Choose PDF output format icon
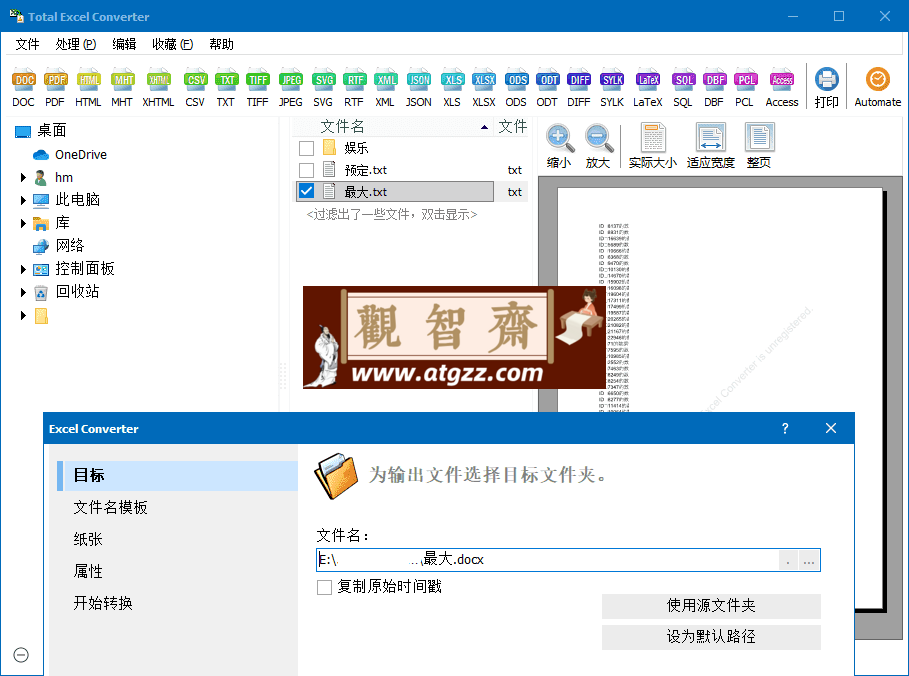Screen dimensions: 909x676 (55, 80)
